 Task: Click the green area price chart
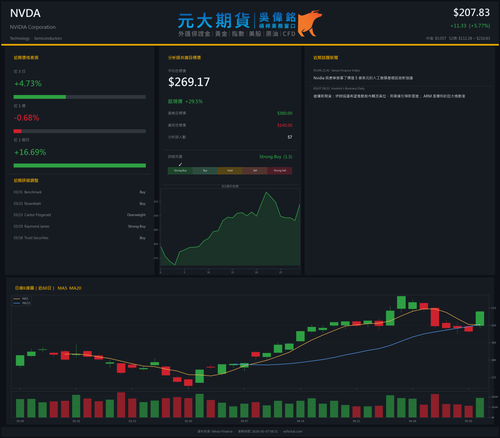(230, 228)
